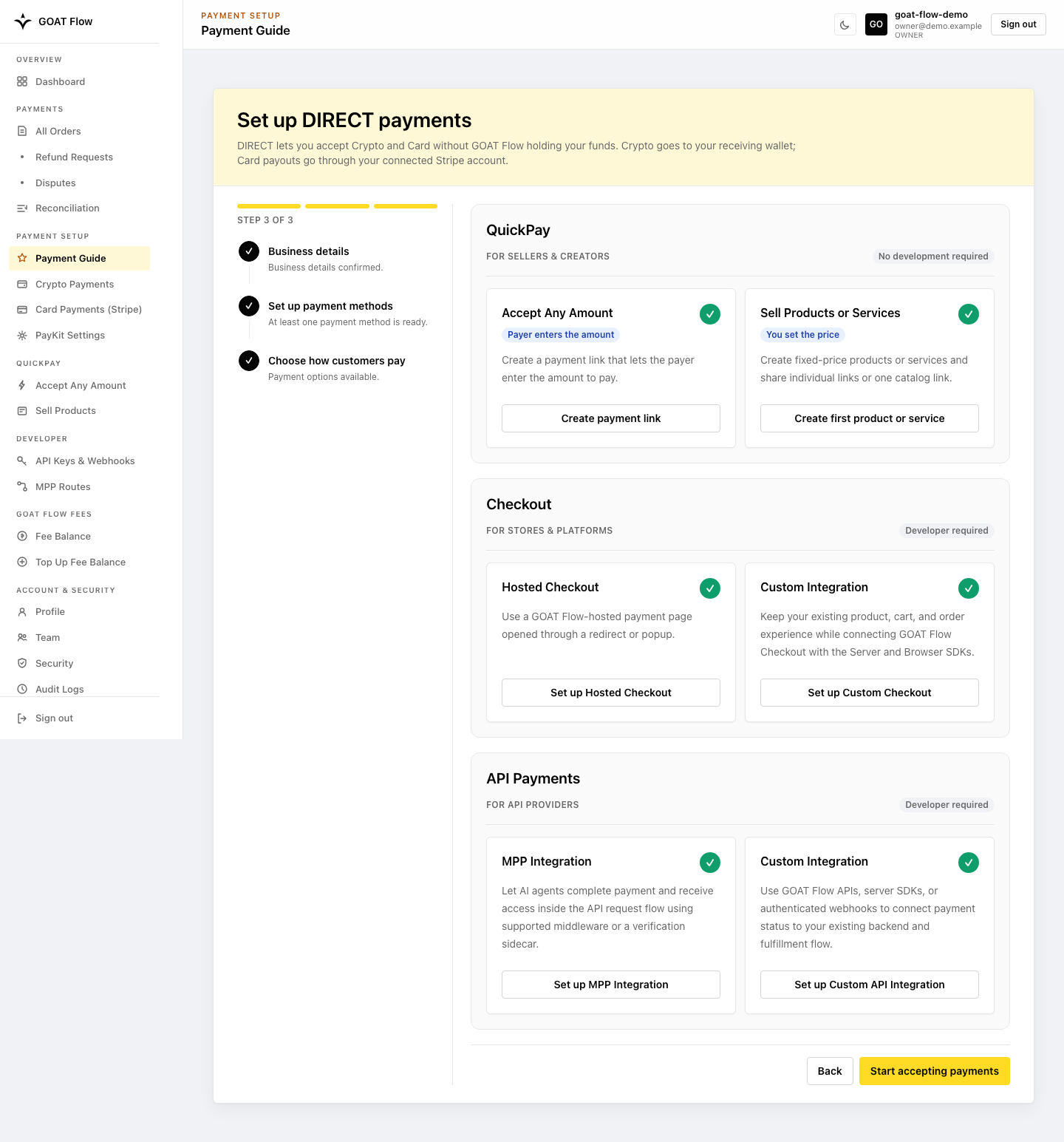Click the Checkout 'Developer required' tag
Viewport: 1064px width, 1142px height.
(x=947, y=531)
